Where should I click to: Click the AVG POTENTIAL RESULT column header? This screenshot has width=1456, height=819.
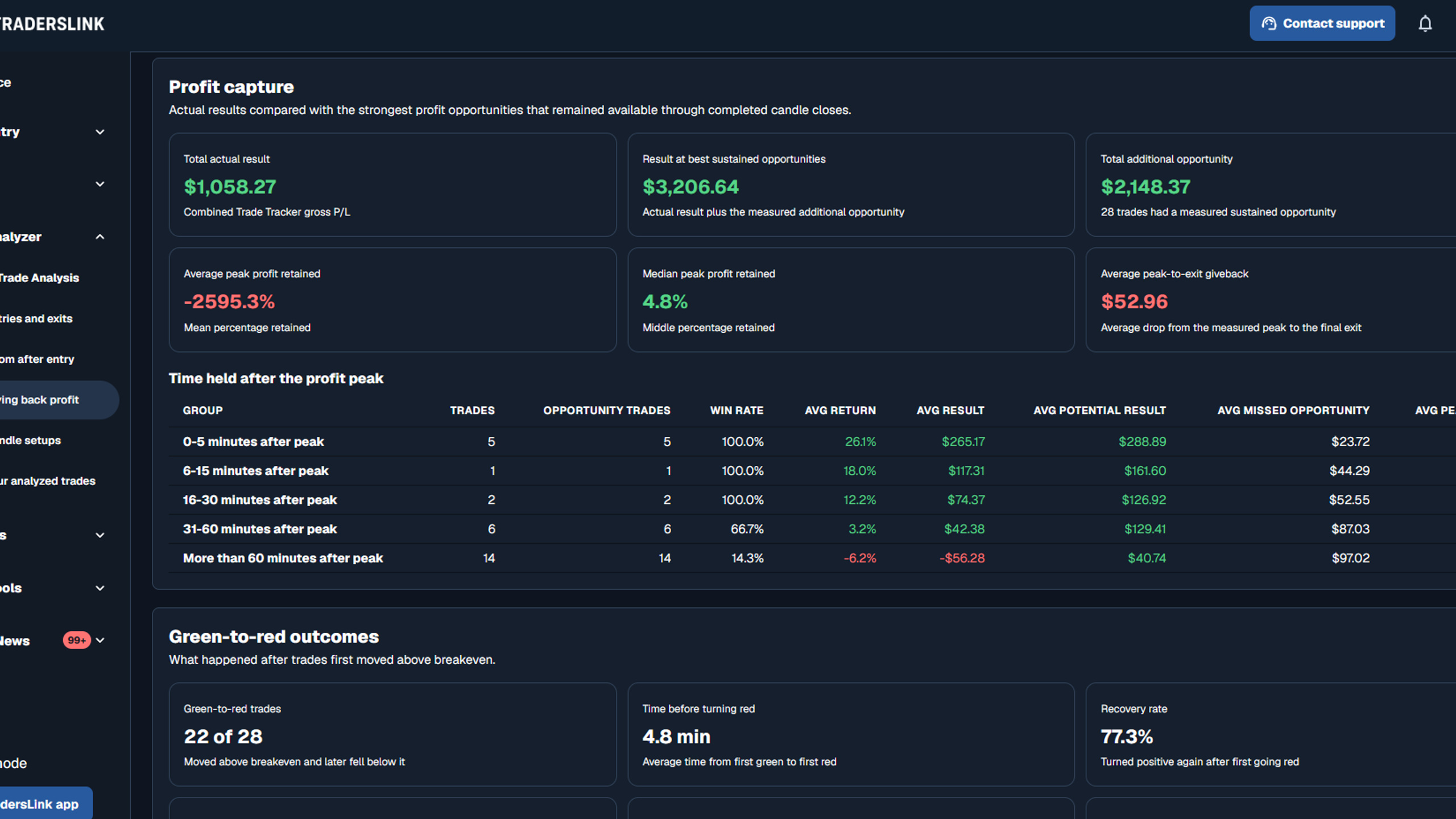1099,411
